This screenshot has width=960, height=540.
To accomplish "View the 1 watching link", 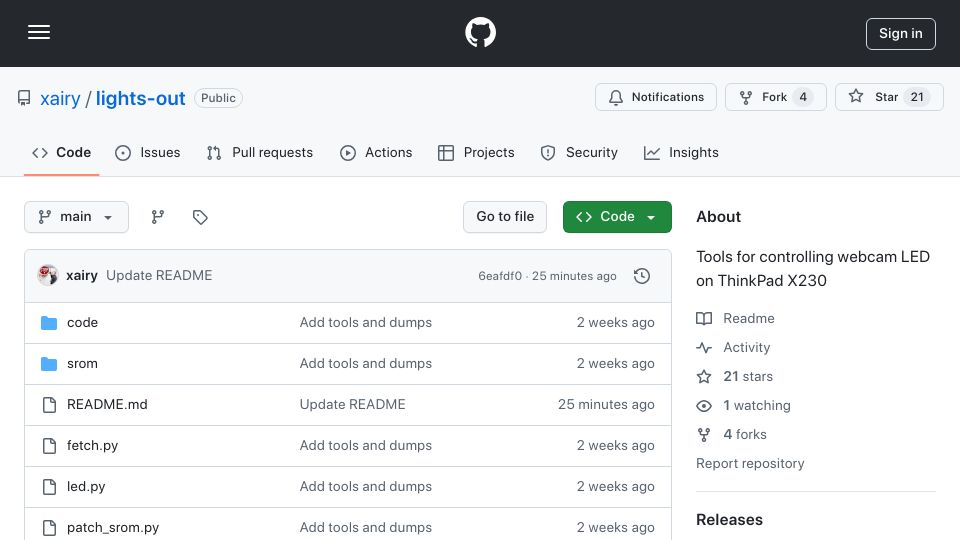I will click(744, 405).
